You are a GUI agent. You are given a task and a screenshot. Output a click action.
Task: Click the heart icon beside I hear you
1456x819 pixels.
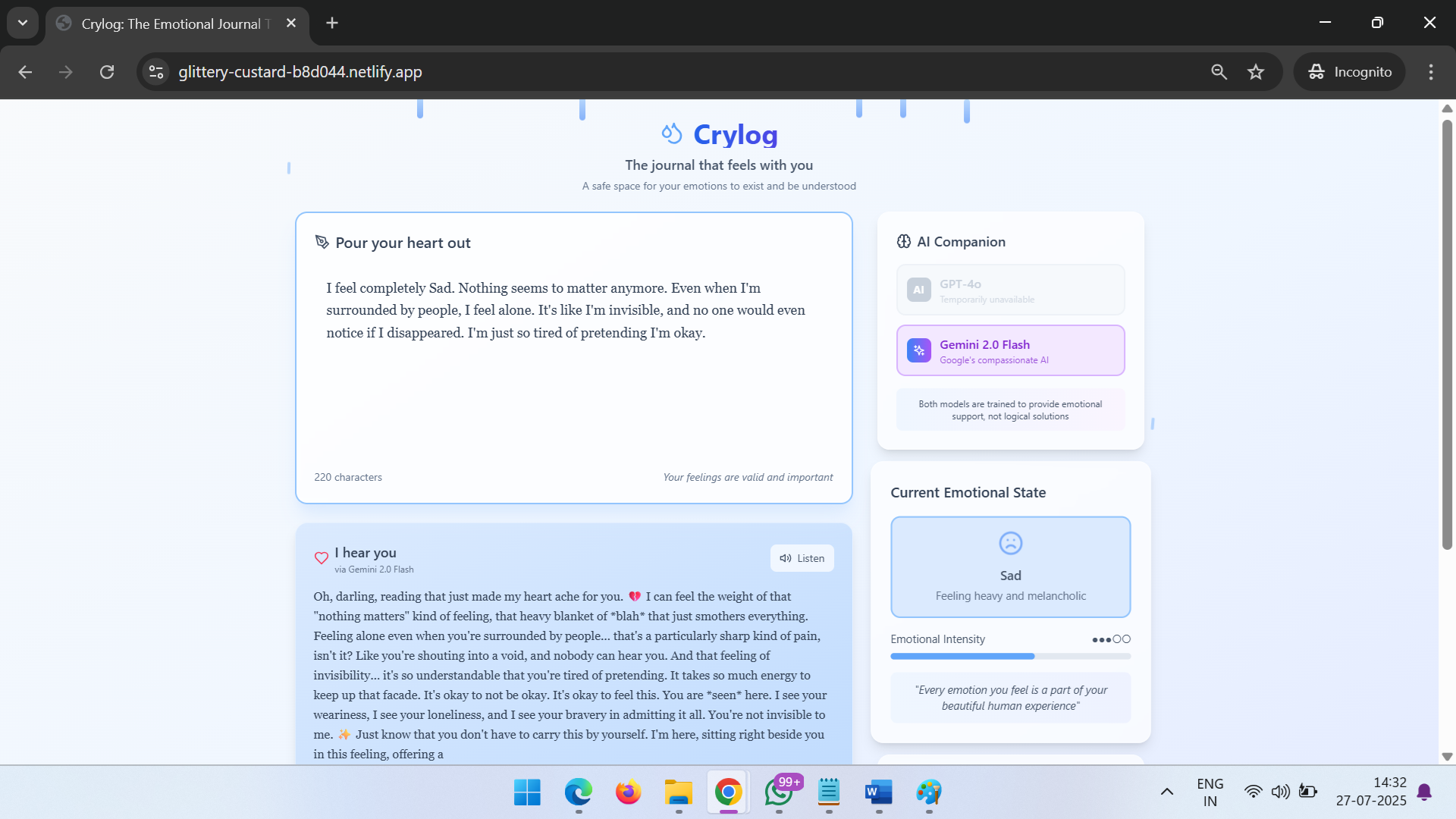click(322, 558)
